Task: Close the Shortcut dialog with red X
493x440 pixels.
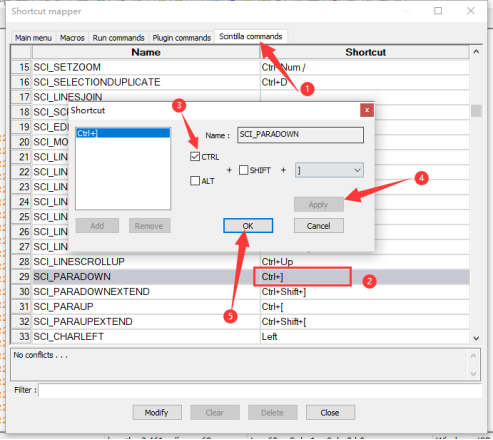Action: 367,110
